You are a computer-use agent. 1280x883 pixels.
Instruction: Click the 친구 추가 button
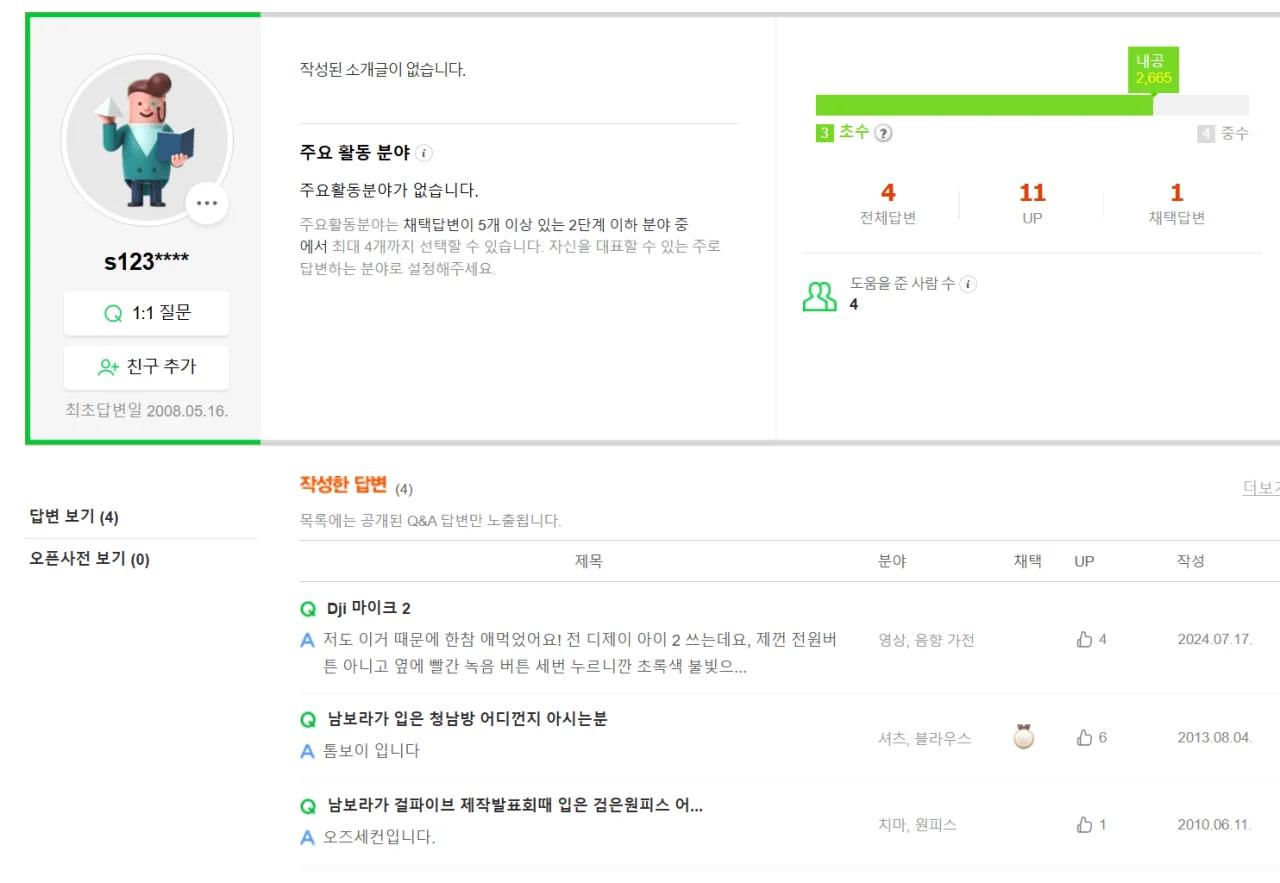point(147,368)
